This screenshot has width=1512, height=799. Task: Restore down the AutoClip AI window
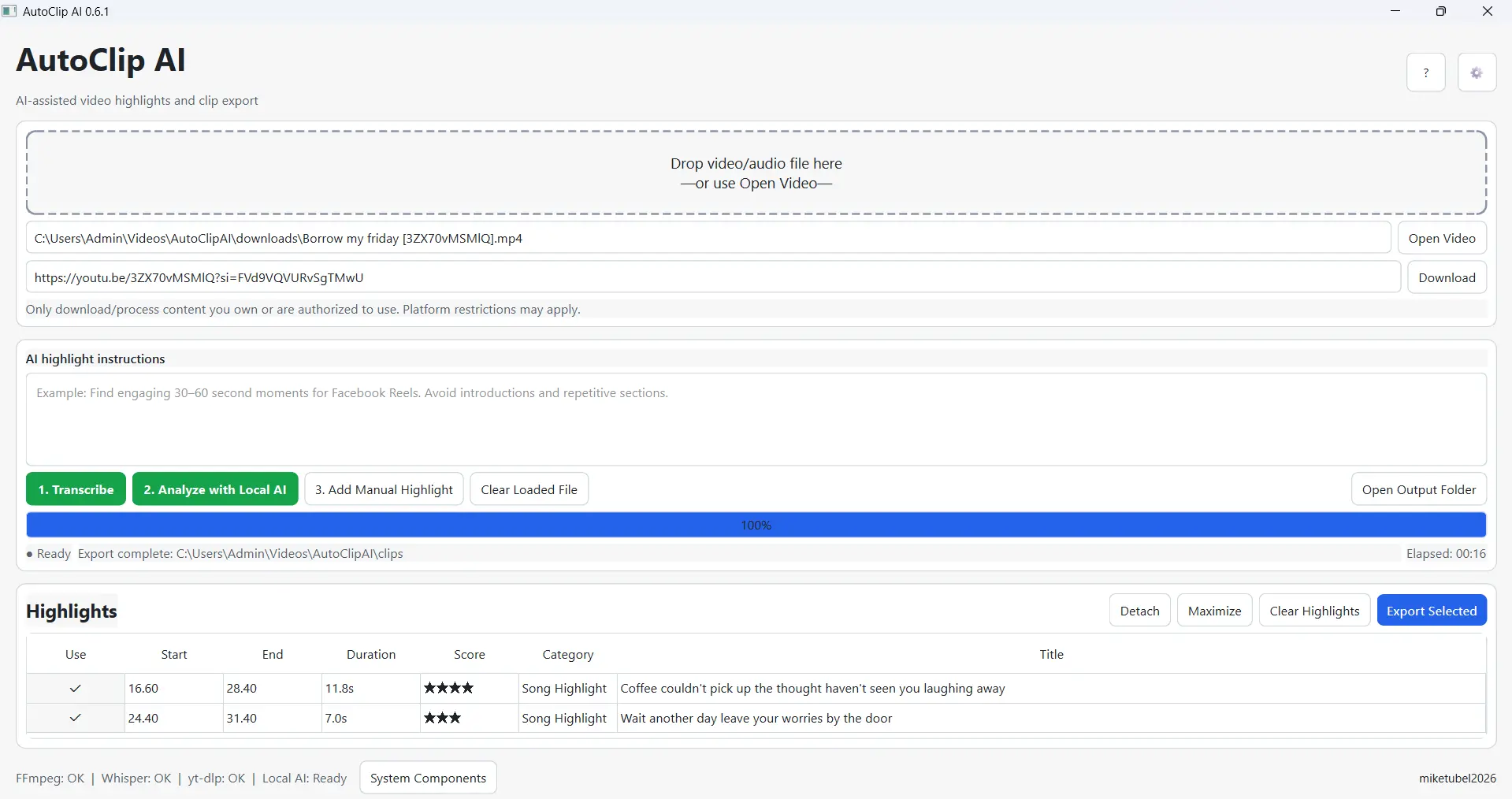tap(1441, 11)
